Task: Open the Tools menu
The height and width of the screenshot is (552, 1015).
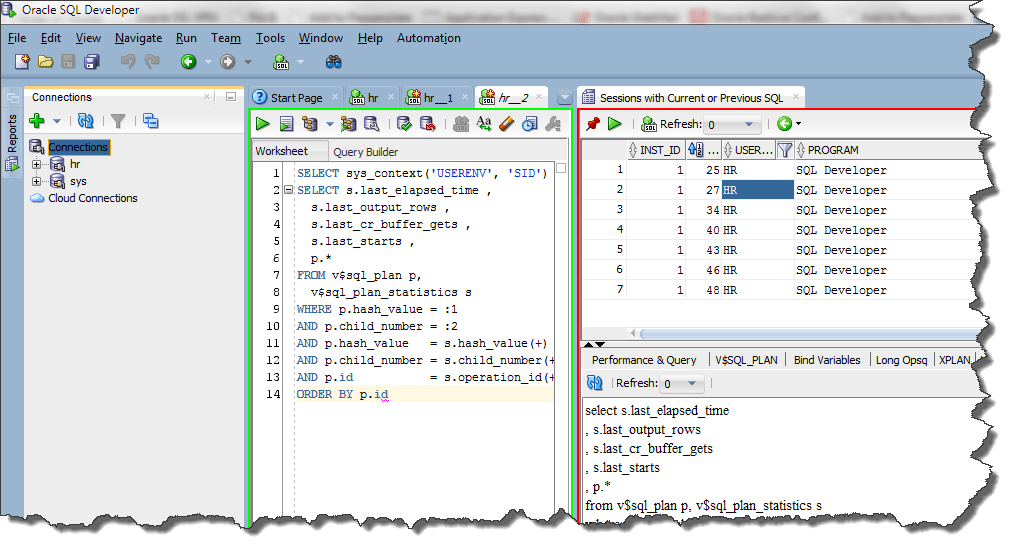Action: pyautogui.click(x=270, y=38)
